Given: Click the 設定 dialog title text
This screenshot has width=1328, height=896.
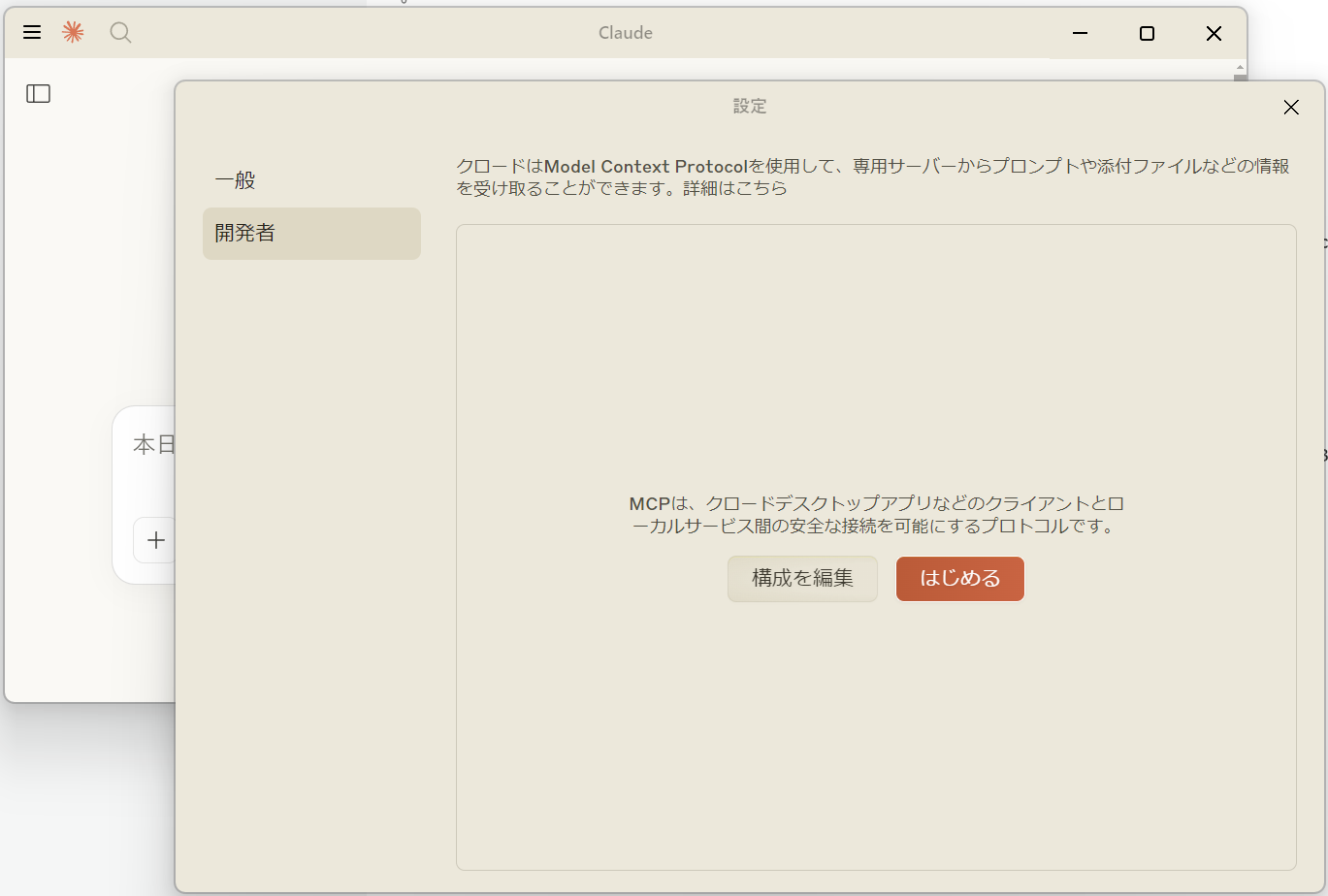Looking at the screenshot, I should [x=750, y=107].
